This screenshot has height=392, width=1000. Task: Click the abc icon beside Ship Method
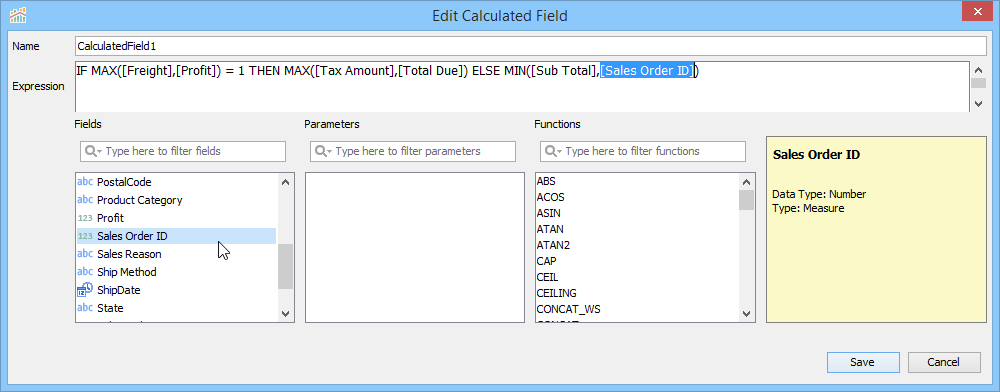[x=85, y=272]
